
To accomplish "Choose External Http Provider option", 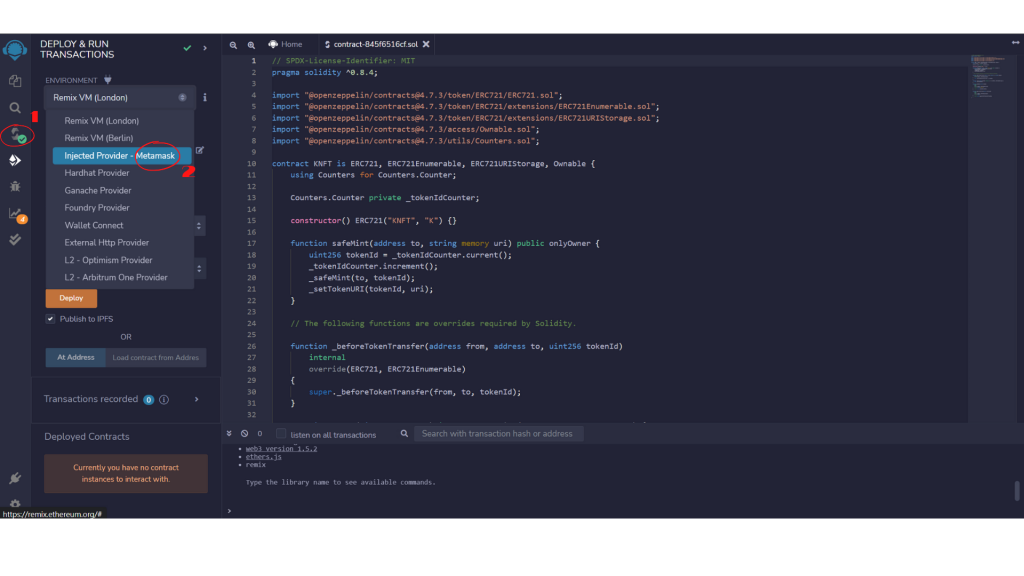I will pyautogui.click(x=106, y=242).
